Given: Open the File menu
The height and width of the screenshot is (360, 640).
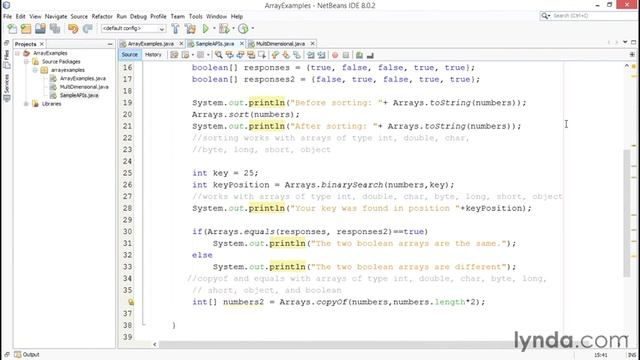Looking at the screenshot, I should coord(7,16).
